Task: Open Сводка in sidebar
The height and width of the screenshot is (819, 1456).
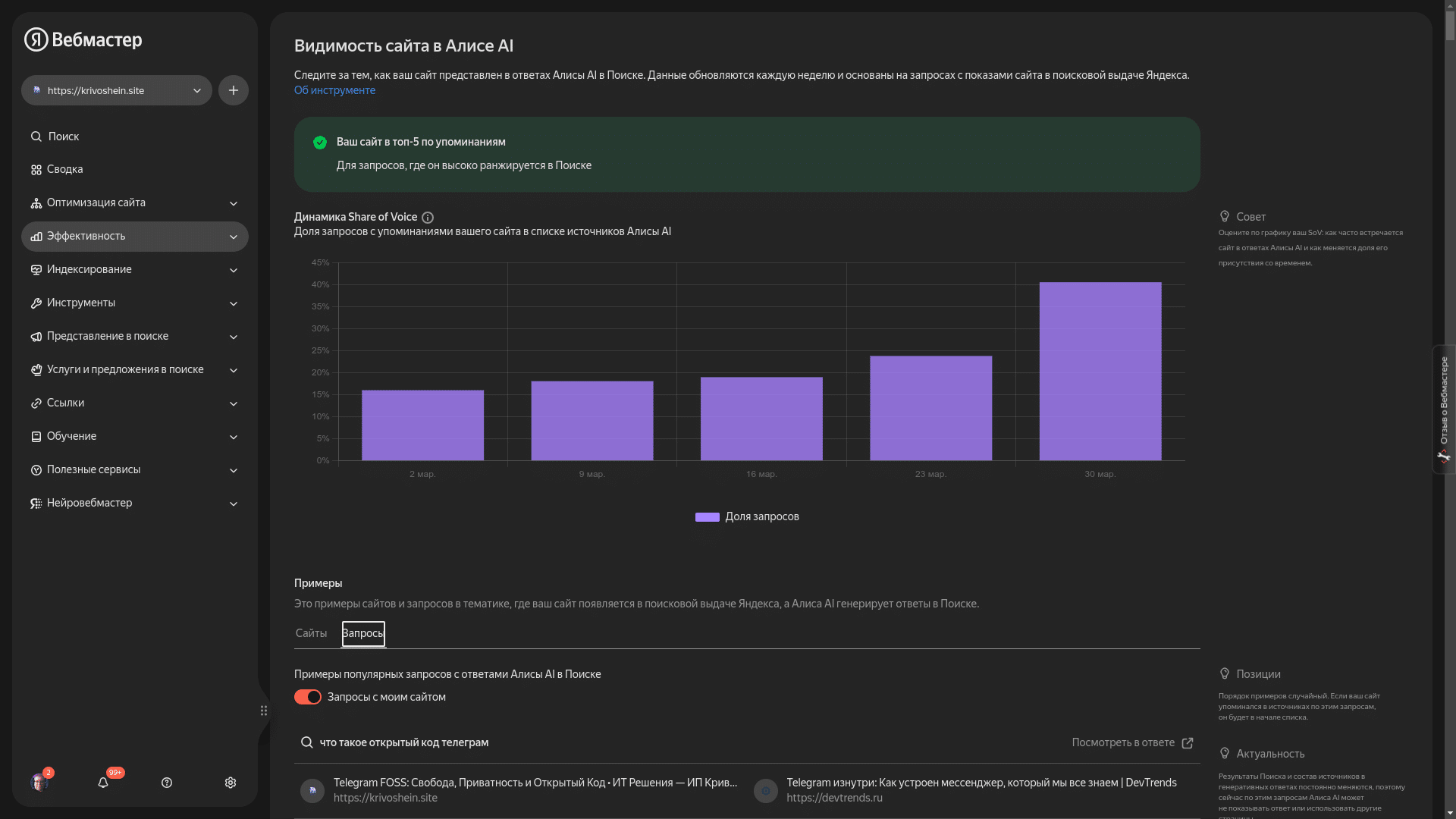Action: point(64,169)
